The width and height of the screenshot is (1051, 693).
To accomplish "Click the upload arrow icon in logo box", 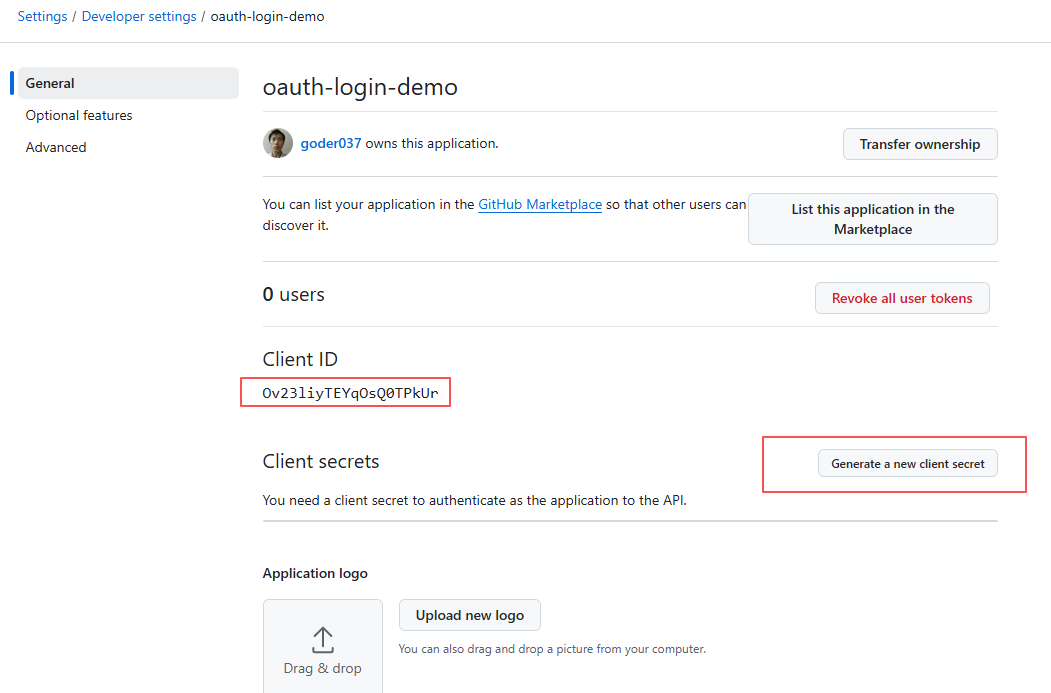I will (x=322, y=640).
